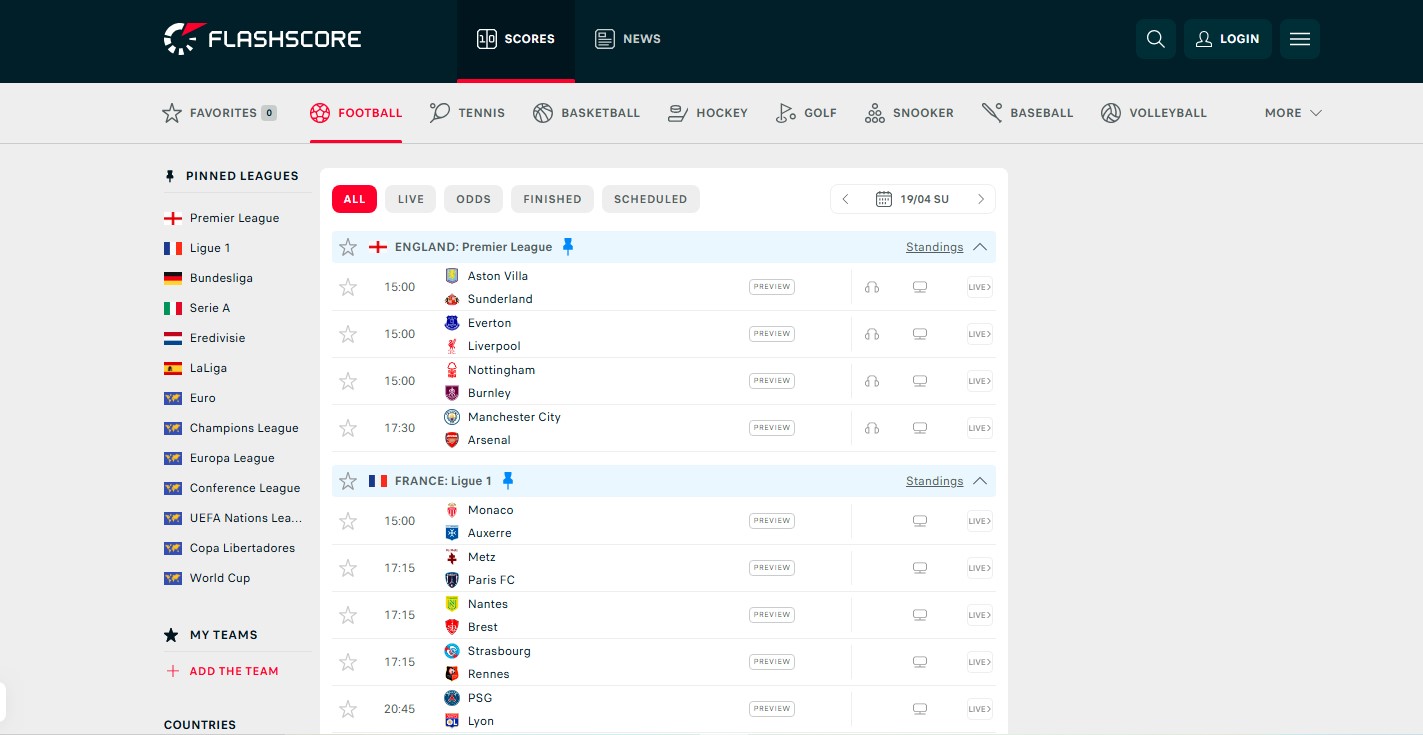Click audio headphones icon for Aston Villa match

[871, 287]
